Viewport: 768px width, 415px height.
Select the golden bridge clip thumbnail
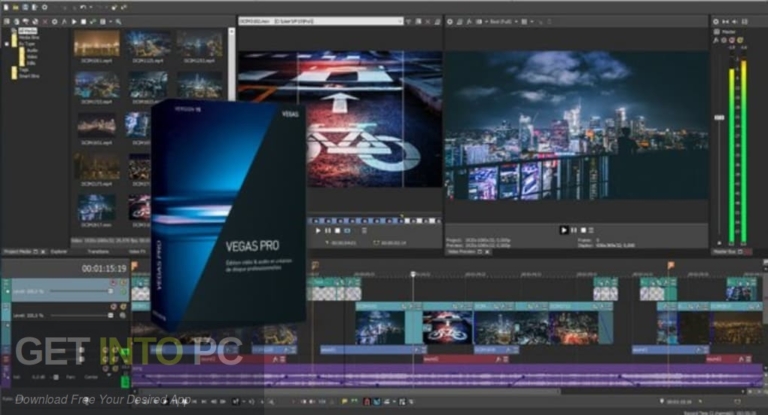[x=96, y=44]
